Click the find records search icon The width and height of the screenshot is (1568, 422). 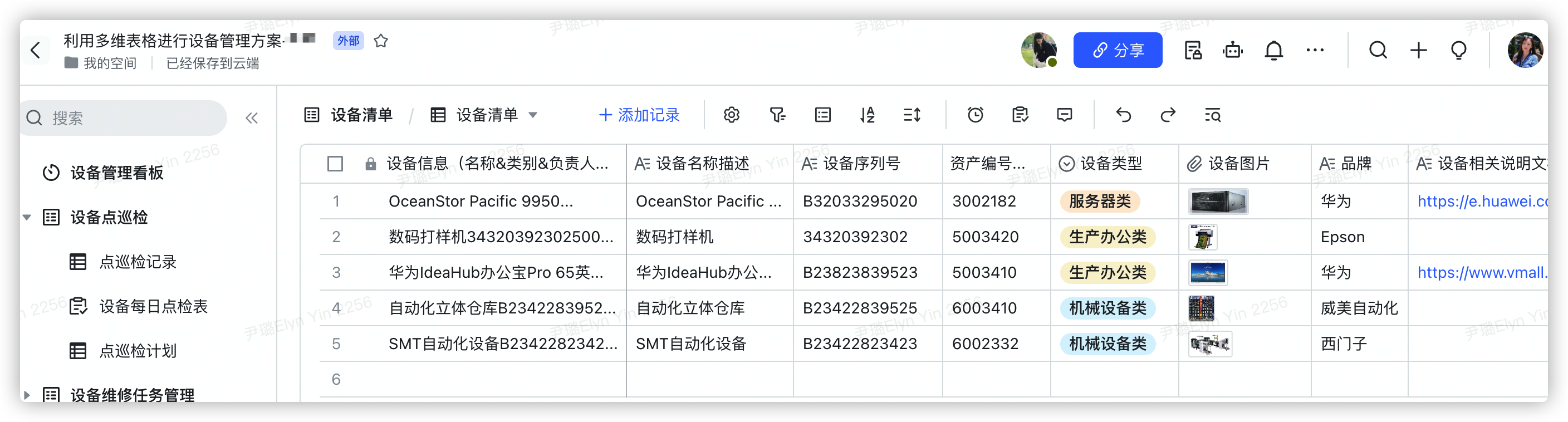coord(1213,115)
